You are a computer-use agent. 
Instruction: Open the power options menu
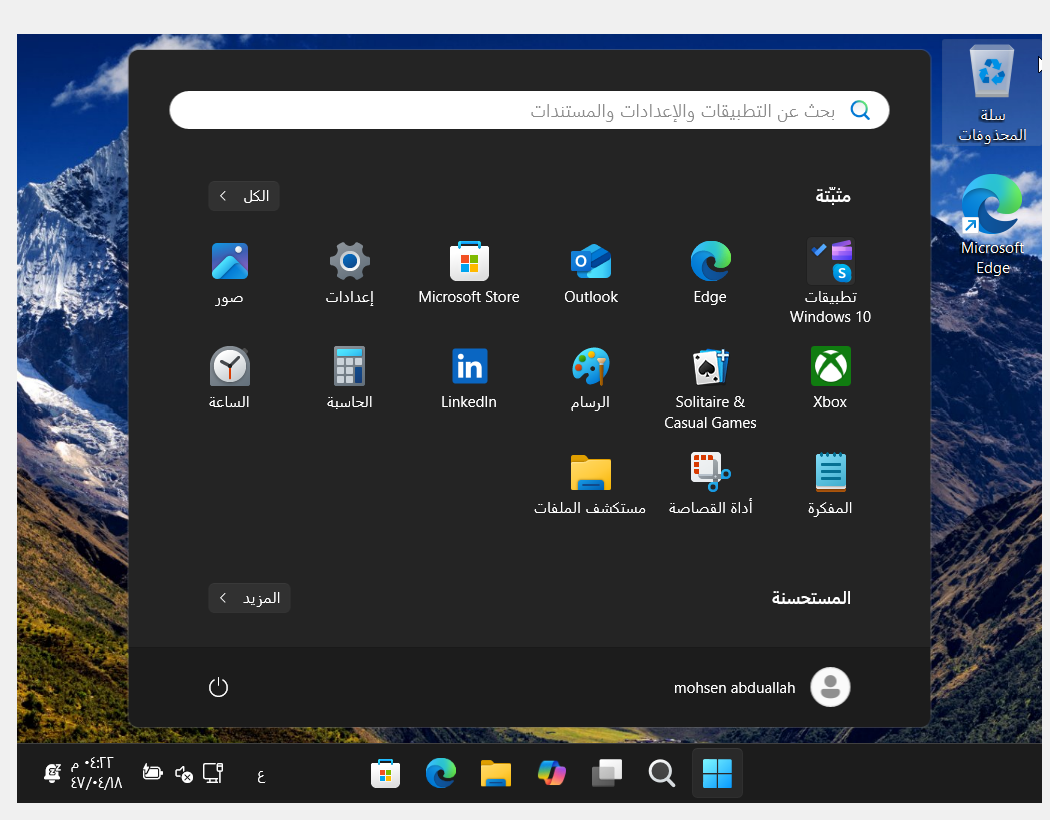pyautogui.click(x=218, y=687)
